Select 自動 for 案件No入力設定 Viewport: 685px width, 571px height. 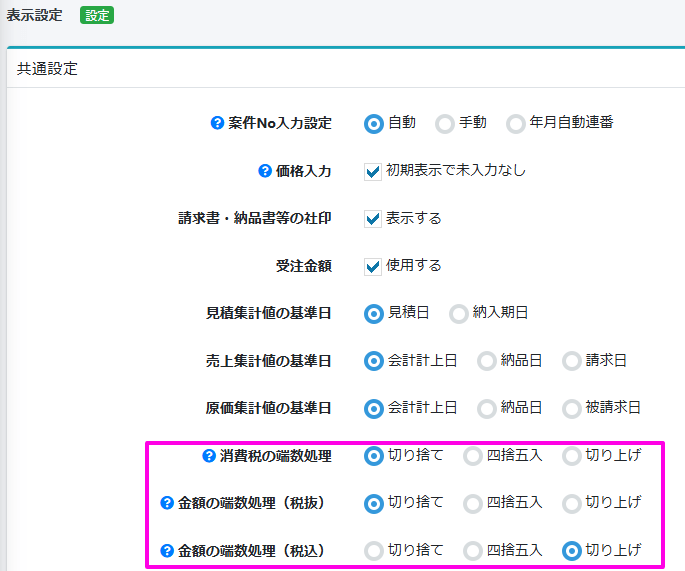tap(374, 124)
